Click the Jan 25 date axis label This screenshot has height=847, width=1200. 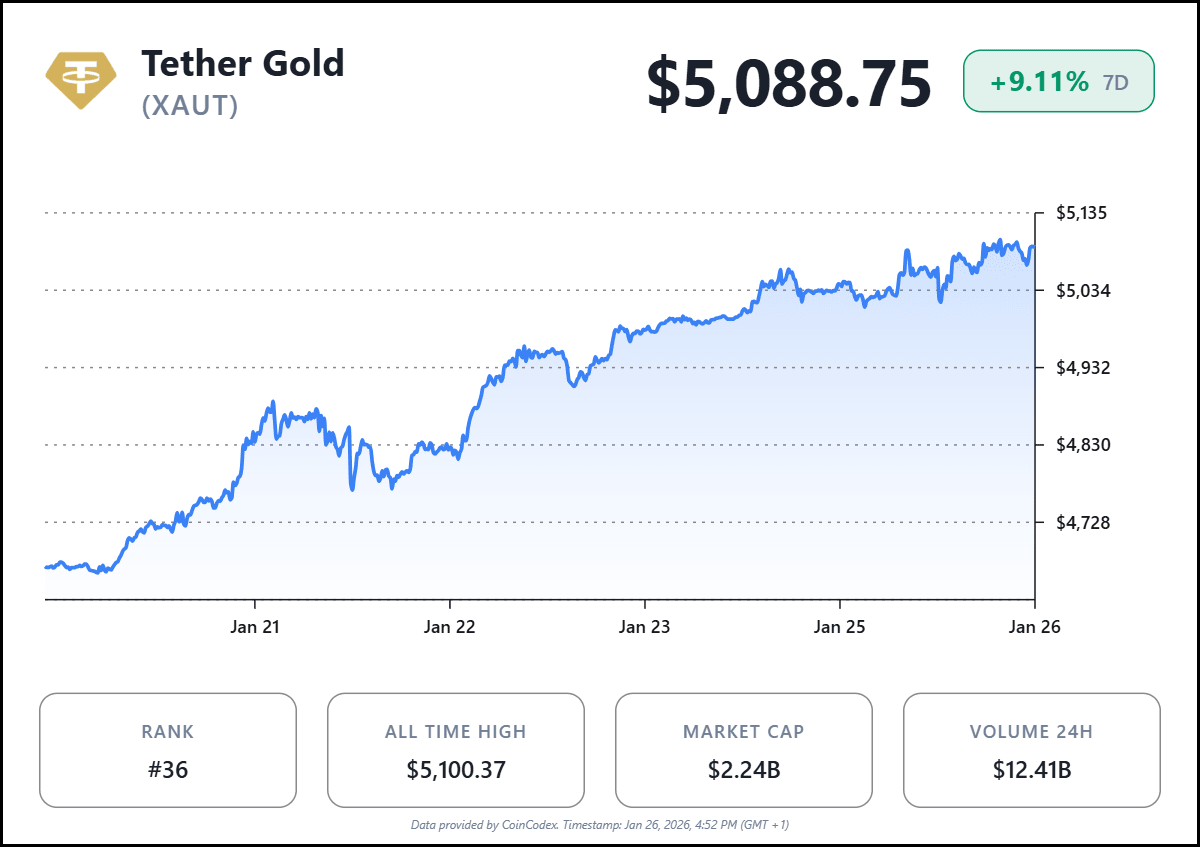[x=839, y=627]
